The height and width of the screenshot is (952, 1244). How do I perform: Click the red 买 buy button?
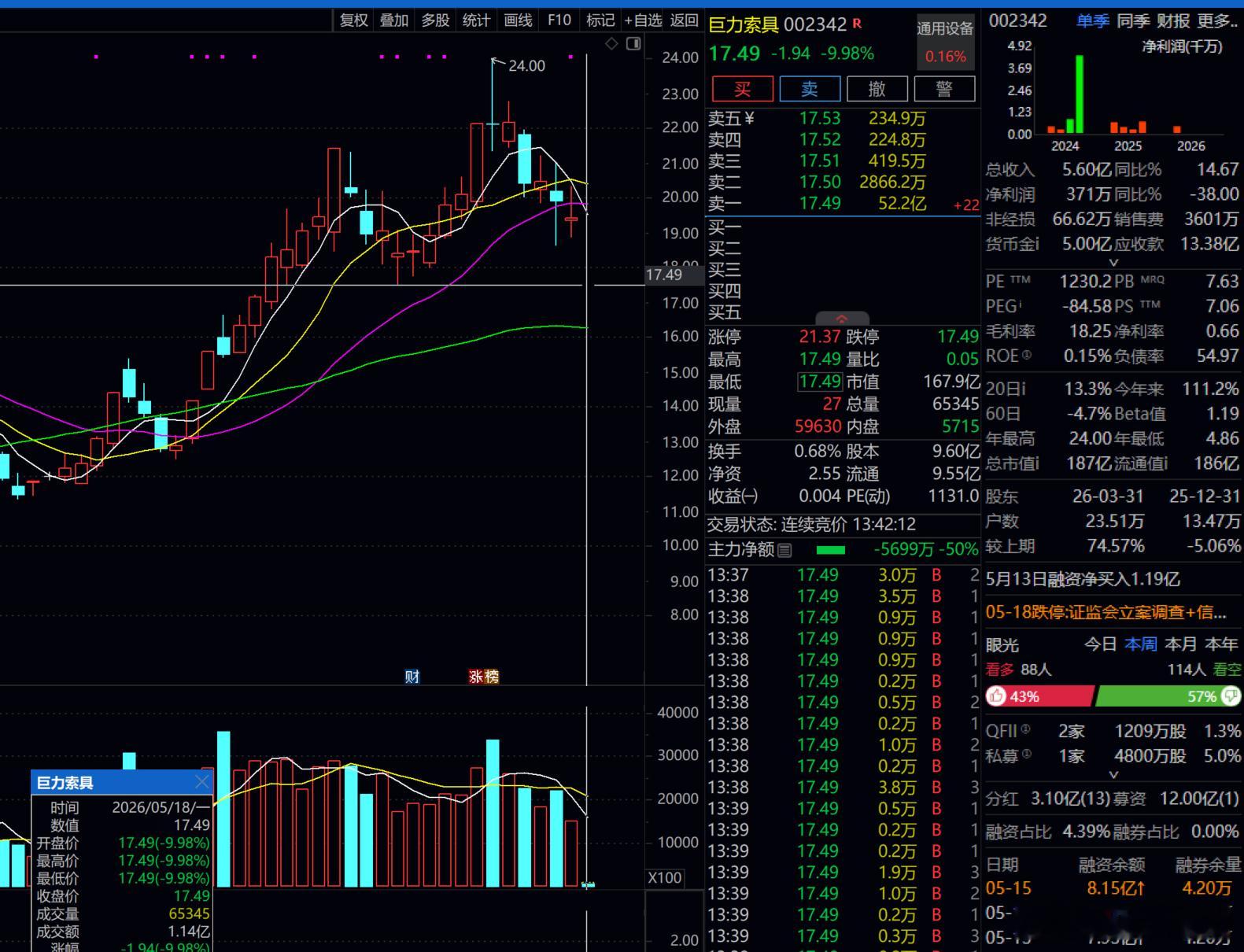click(x=743, y=89)
